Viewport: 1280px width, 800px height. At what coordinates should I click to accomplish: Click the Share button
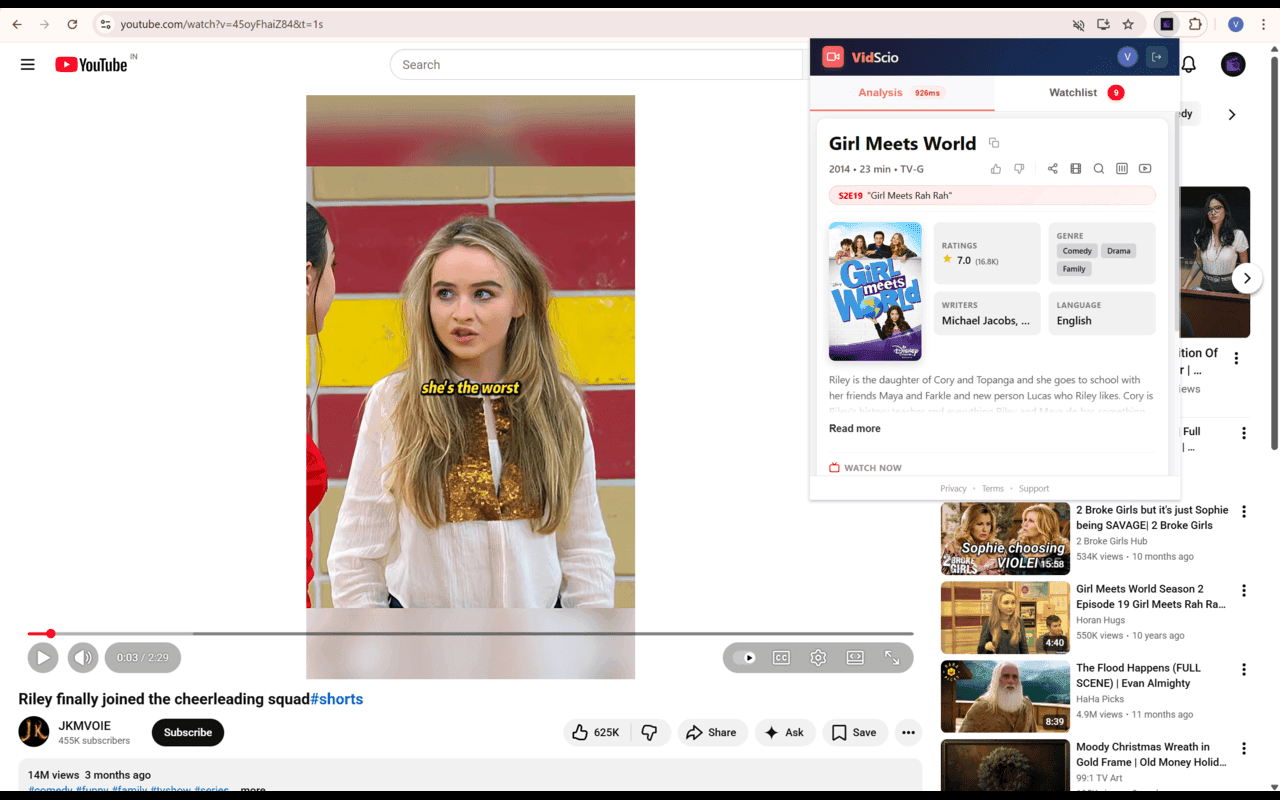coord(712,733)
